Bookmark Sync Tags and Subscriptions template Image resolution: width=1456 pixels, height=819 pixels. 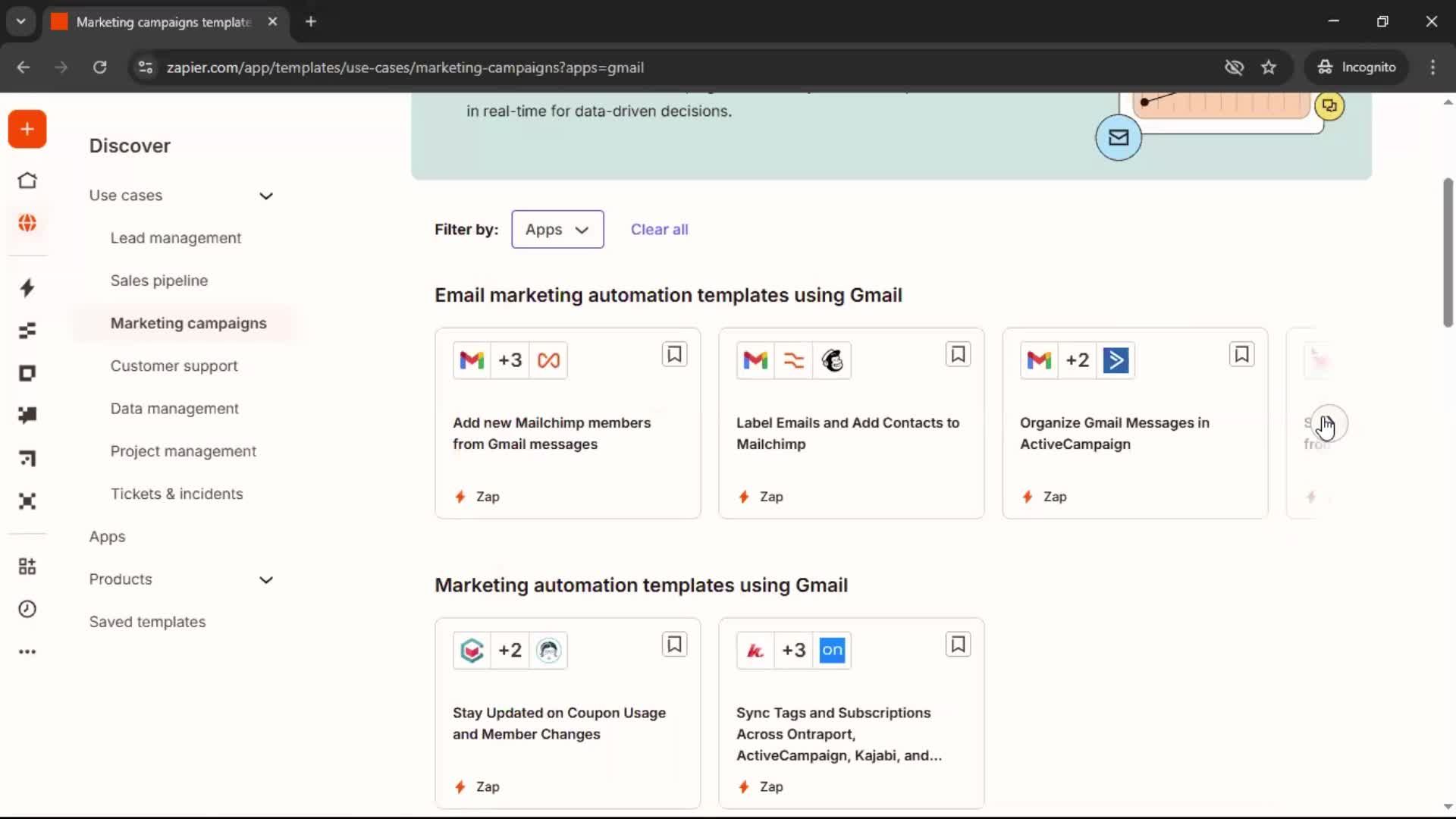(x=958, y=645)
